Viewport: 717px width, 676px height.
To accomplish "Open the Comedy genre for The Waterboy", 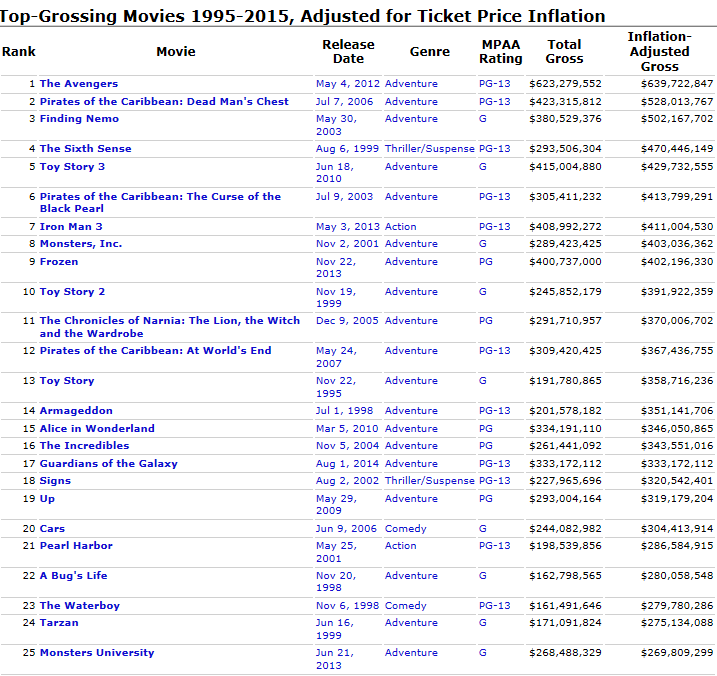I will [x=406, y=606].
